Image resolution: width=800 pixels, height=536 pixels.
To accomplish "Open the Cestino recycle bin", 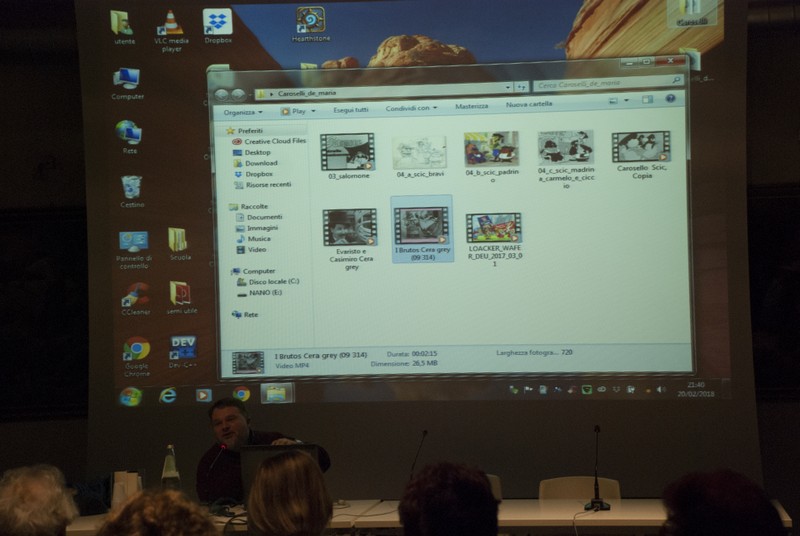I will (132, 191).
